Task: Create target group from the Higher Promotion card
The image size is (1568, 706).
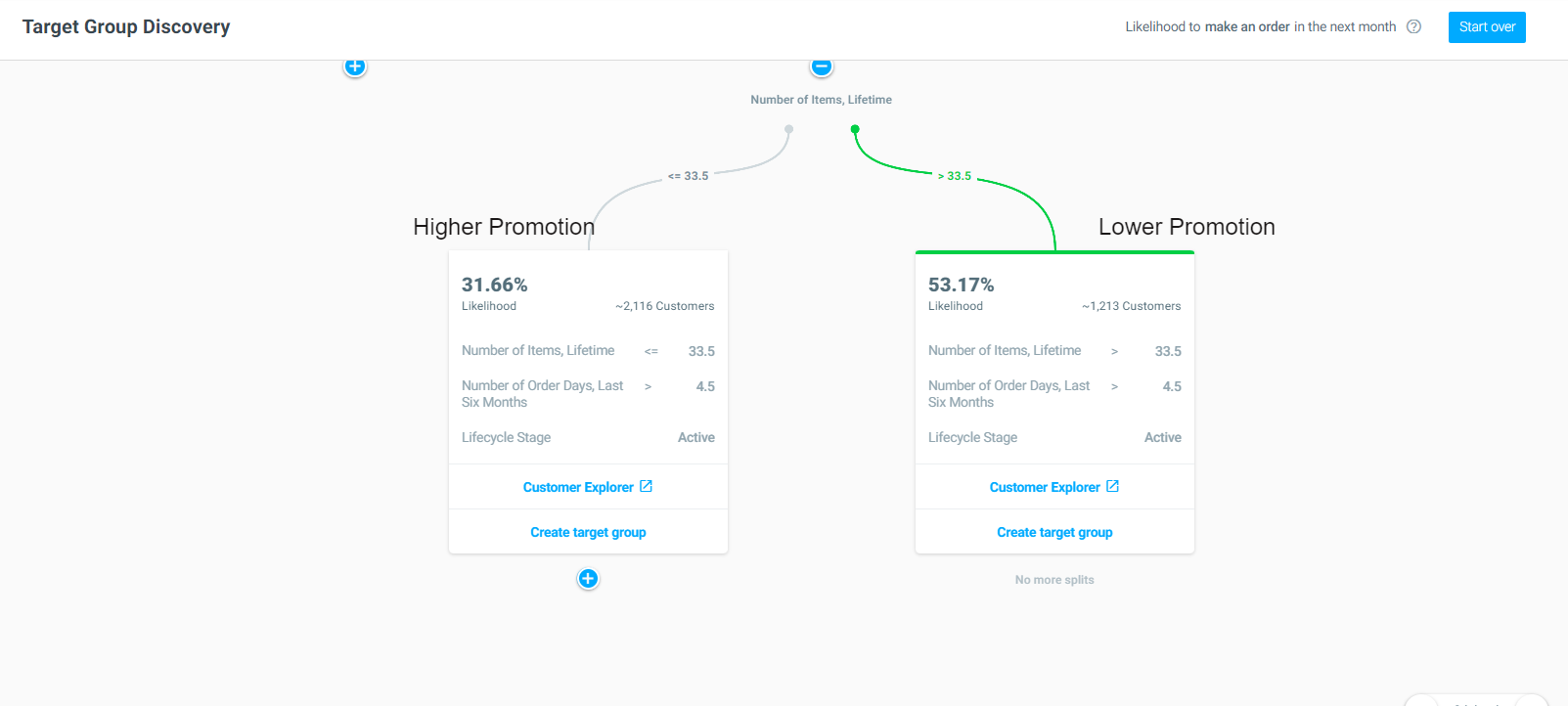Action: point(588,532)
